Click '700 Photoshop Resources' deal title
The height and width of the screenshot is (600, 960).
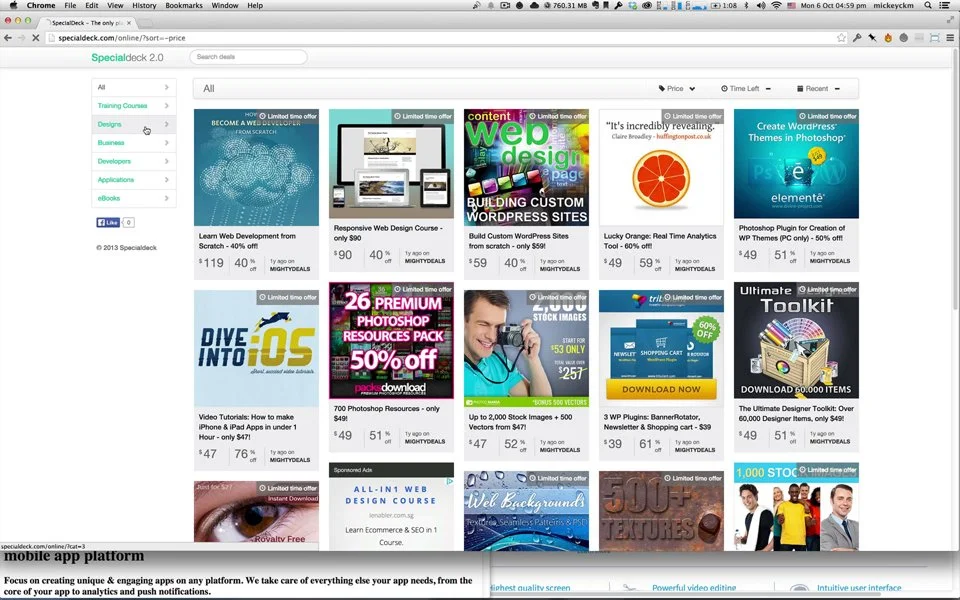386,413
